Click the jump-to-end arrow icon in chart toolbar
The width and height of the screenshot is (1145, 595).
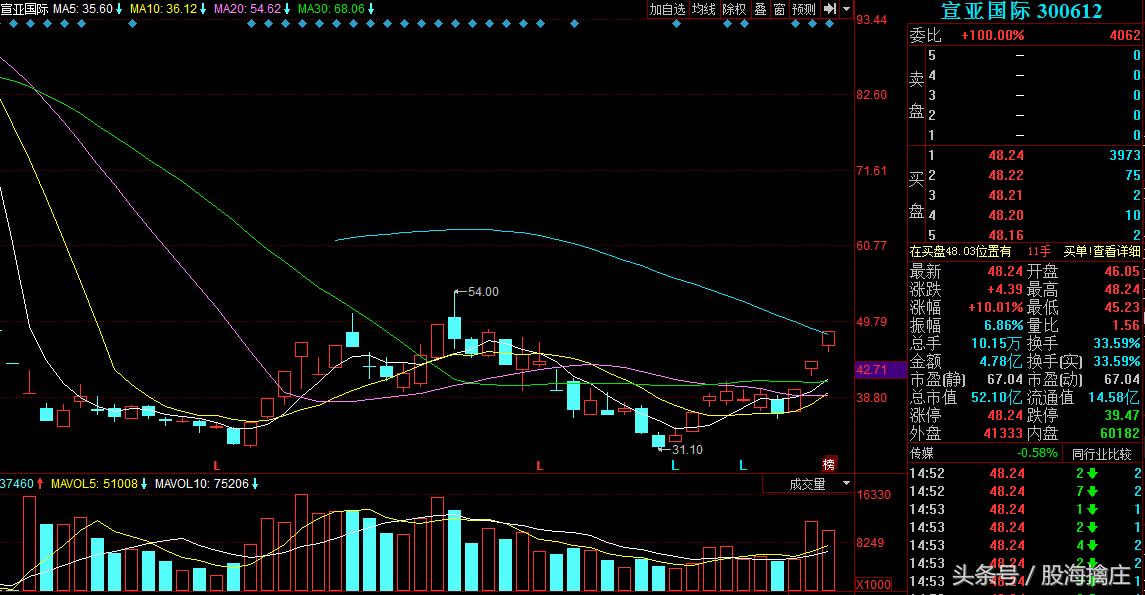point(830,9)
